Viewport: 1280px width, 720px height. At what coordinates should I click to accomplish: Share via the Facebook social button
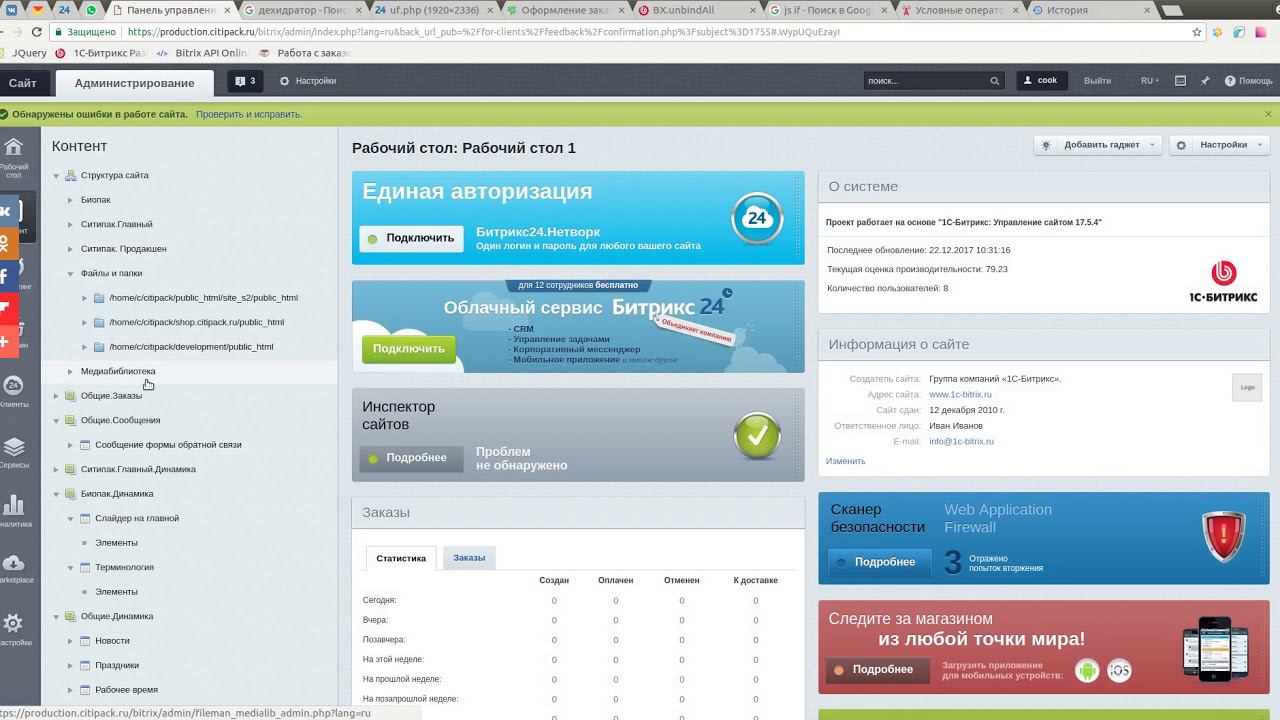pos(8,276)
